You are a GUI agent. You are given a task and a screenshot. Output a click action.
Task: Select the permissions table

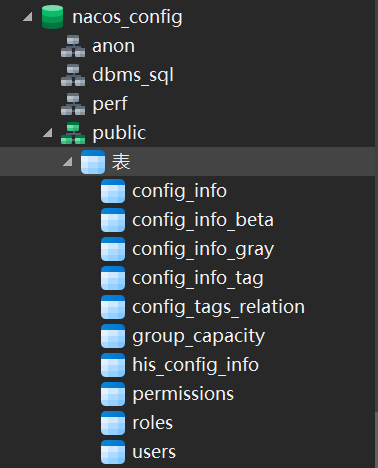click(x=183, y=395)
